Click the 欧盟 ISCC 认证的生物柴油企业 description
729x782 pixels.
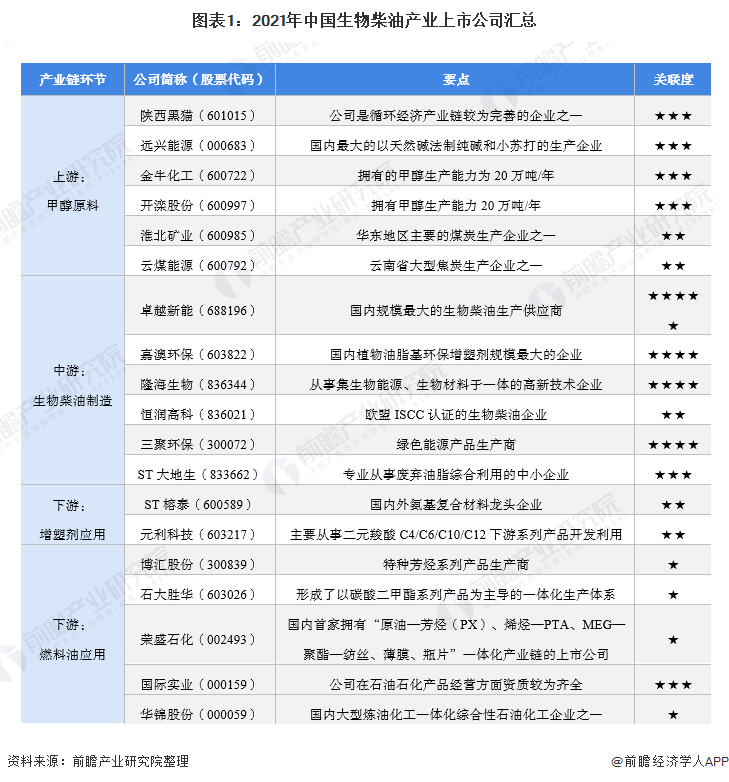tap(455, 414)
